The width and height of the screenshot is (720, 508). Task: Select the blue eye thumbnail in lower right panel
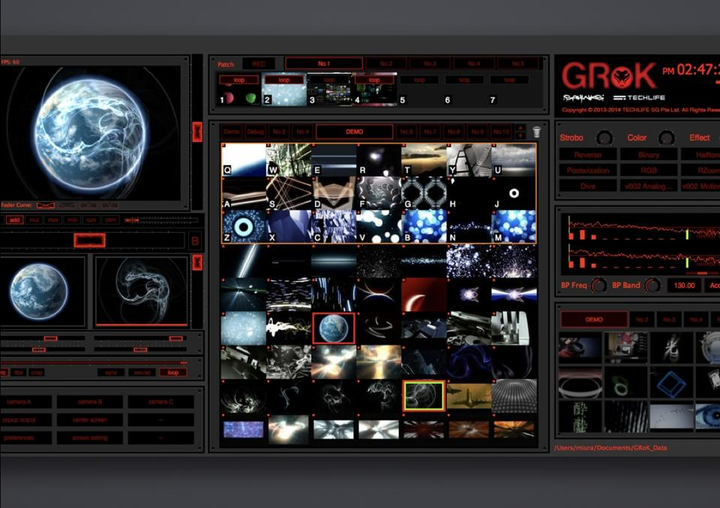(708, 416)
